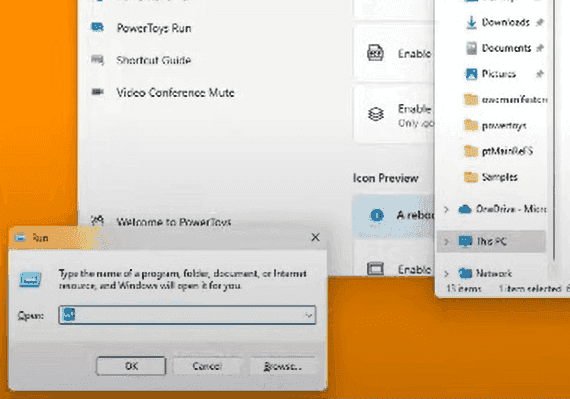Screen dimensions: 570x399
Task: Select the Shortcut Guide icon
Action: tap(97, 60)
